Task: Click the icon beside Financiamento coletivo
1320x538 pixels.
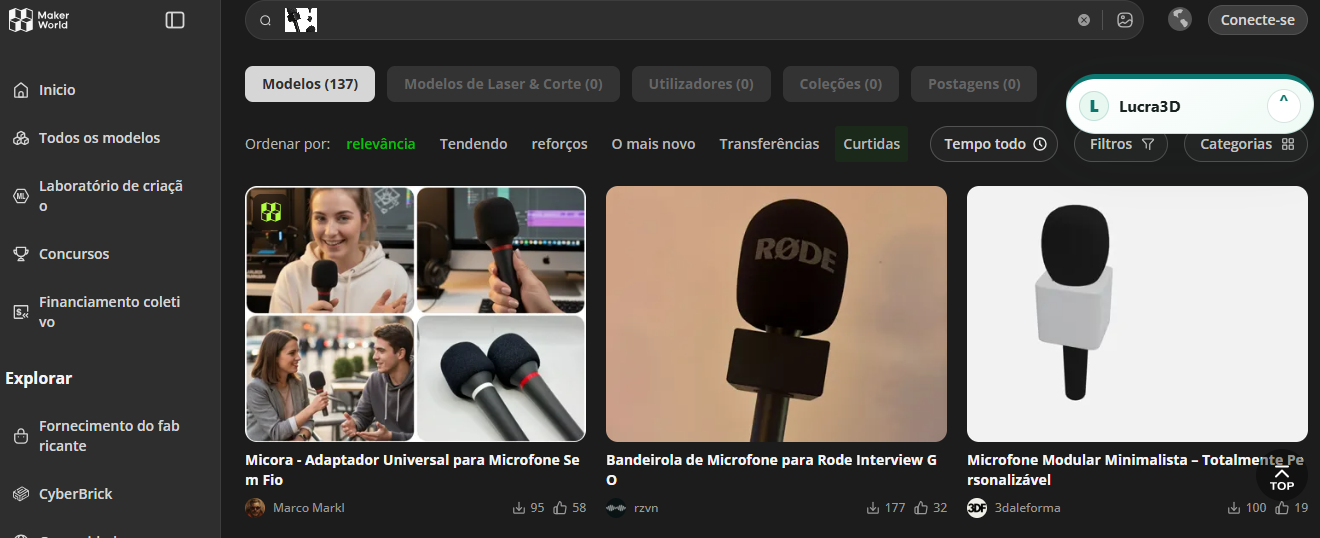Action: click(x=21, y=312)
